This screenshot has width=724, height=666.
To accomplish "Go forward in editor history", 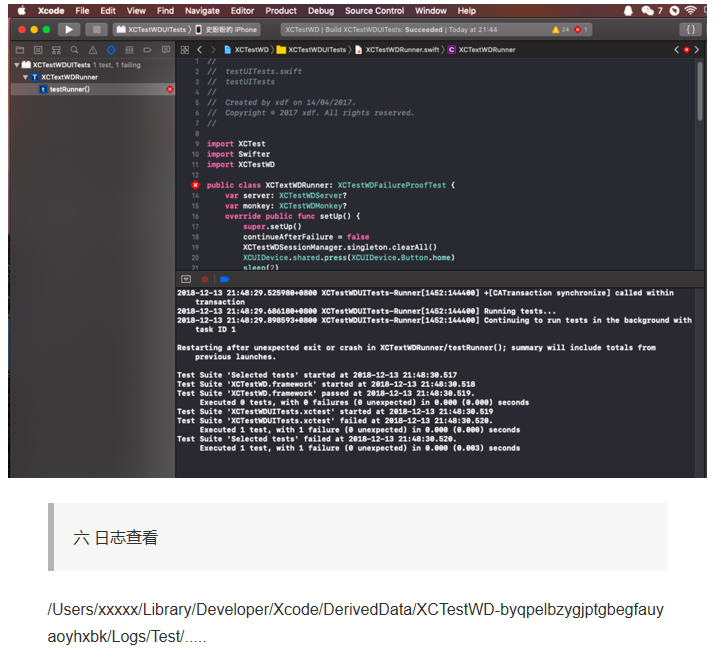I will tap(213, 50).
